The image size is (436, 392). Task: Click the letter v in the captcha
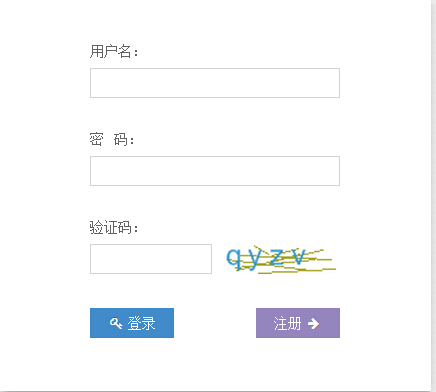299,257
